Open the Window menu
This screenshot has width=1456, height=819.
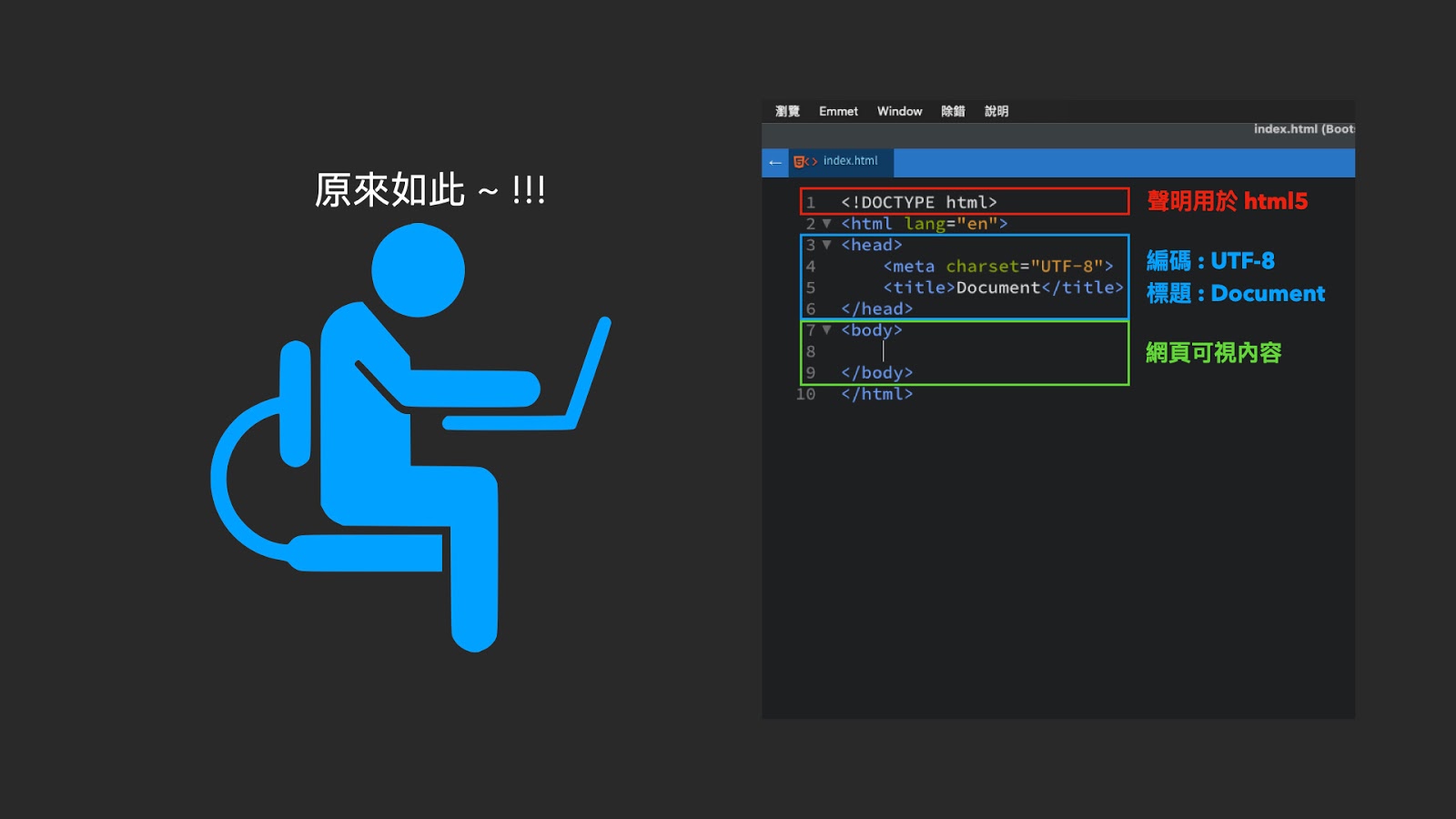coord(899,111)
